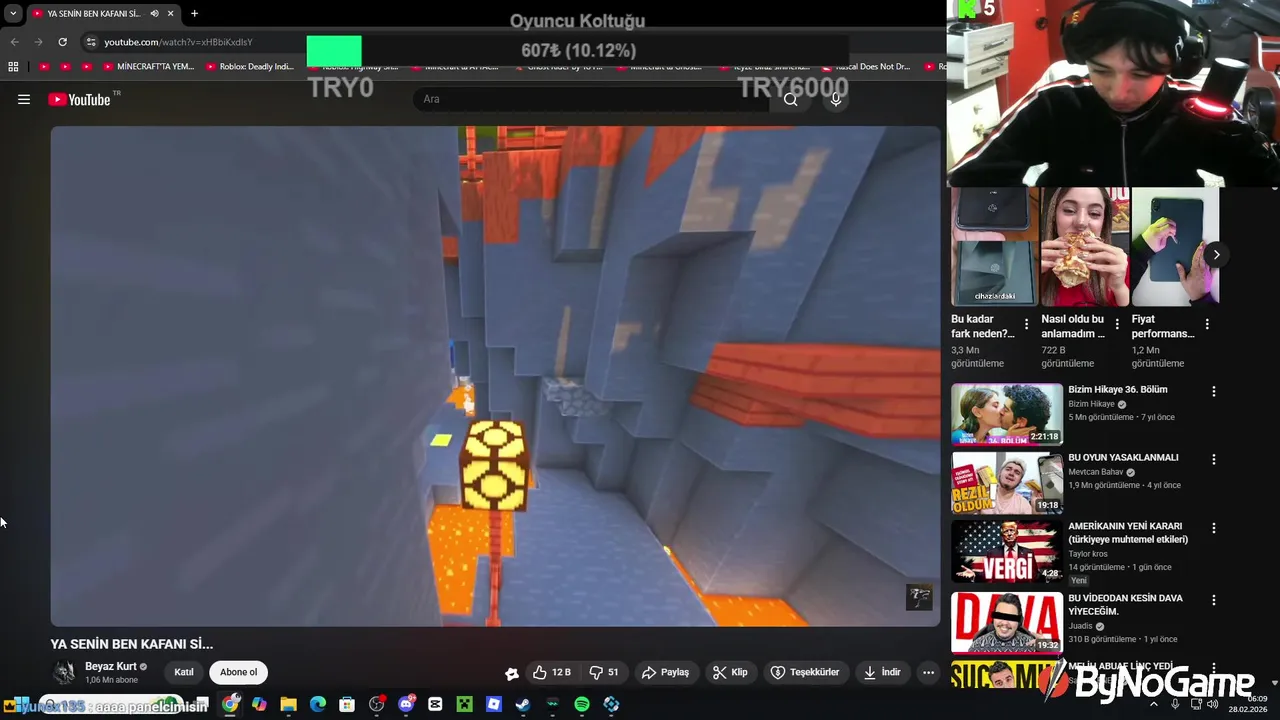This screenshot has height=720, width=1280.
Task: Open options for Nasıl oldu bu Short
Action: tap(1117, 324)
